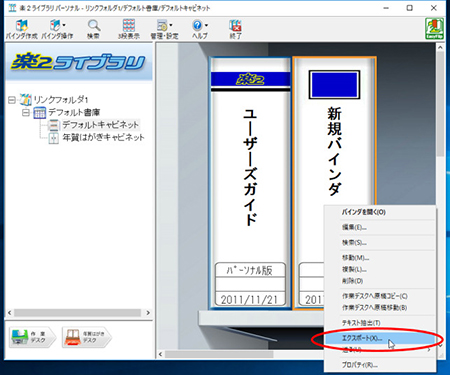Choose 作業デスクへ原稿移動(B) in the context menu
Image resolution: width=450 pixels, height=375 pixels.
click(x=380, y=308)
